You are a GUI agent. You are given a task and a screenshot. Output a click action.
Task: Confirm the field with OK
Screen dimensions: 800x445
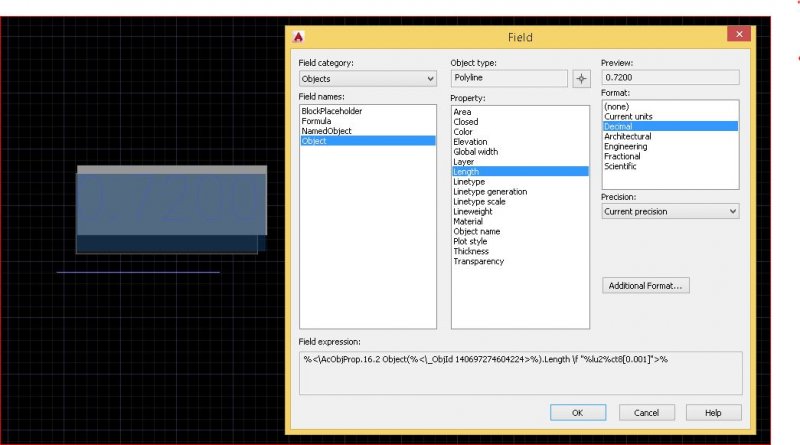[576, 412]
